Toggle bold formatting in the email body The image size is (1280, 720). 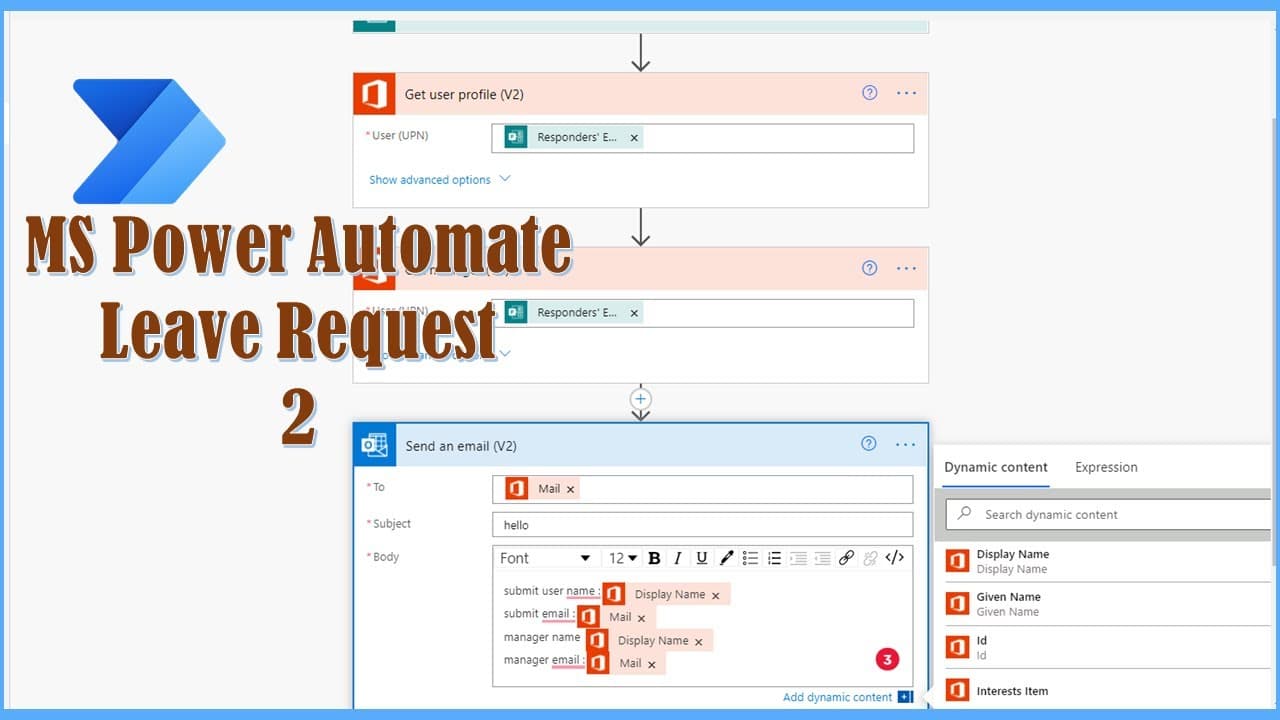click(654, 558)
